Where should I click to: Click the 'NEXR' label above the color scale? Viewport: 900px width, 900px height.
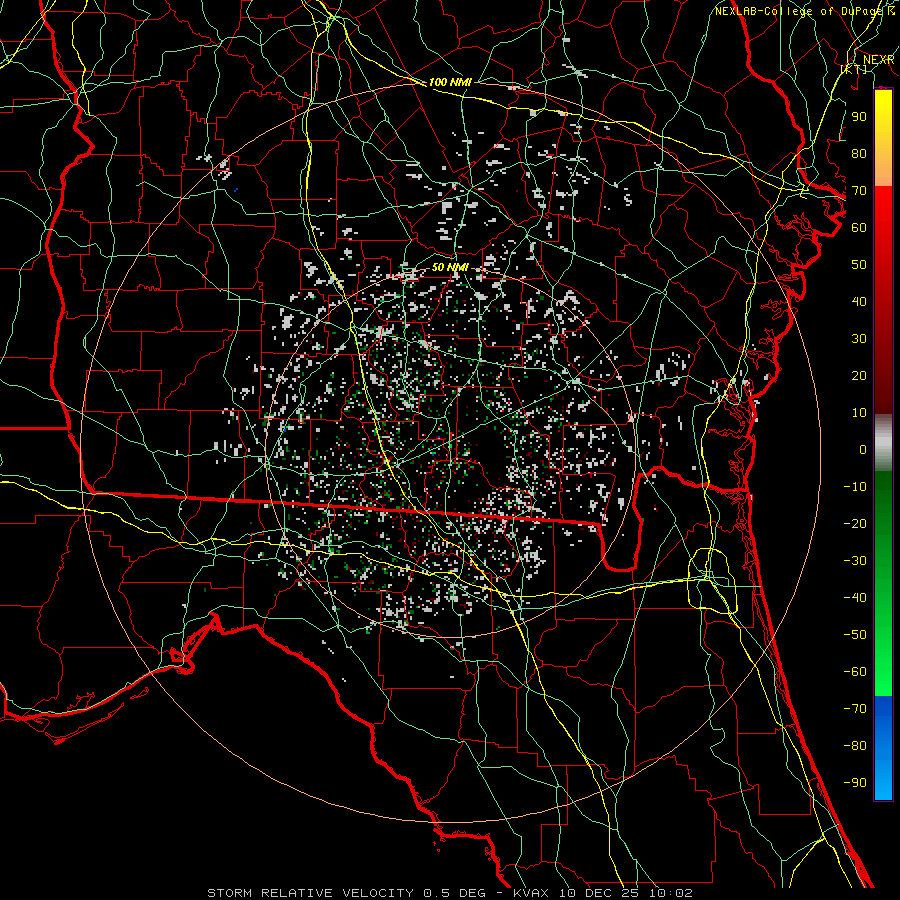click(x=878, y=60)
